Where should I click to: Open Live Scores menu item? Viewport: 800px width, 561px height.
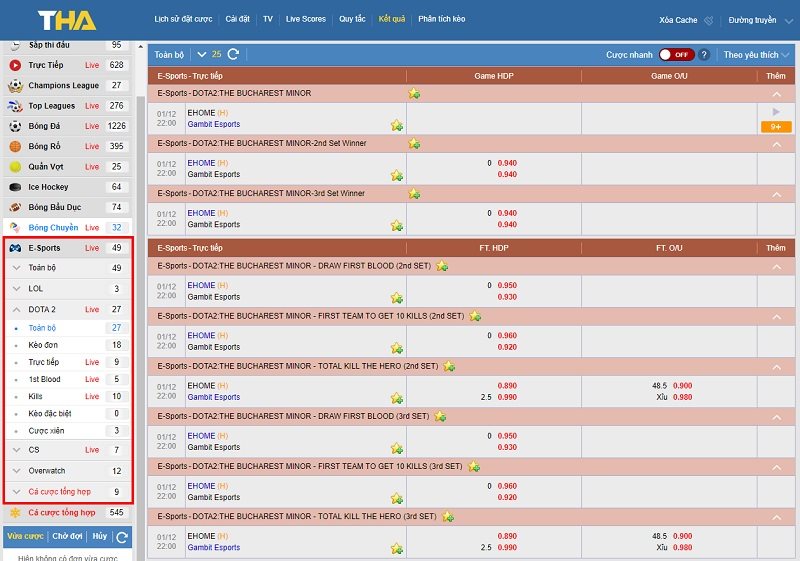306,19
